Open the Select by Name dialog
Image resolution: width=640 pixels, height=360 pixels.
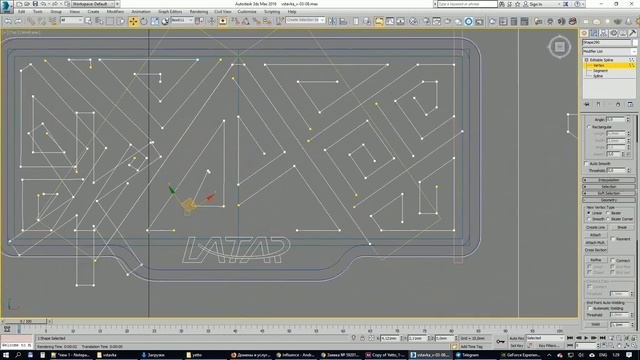pos(99,21)
